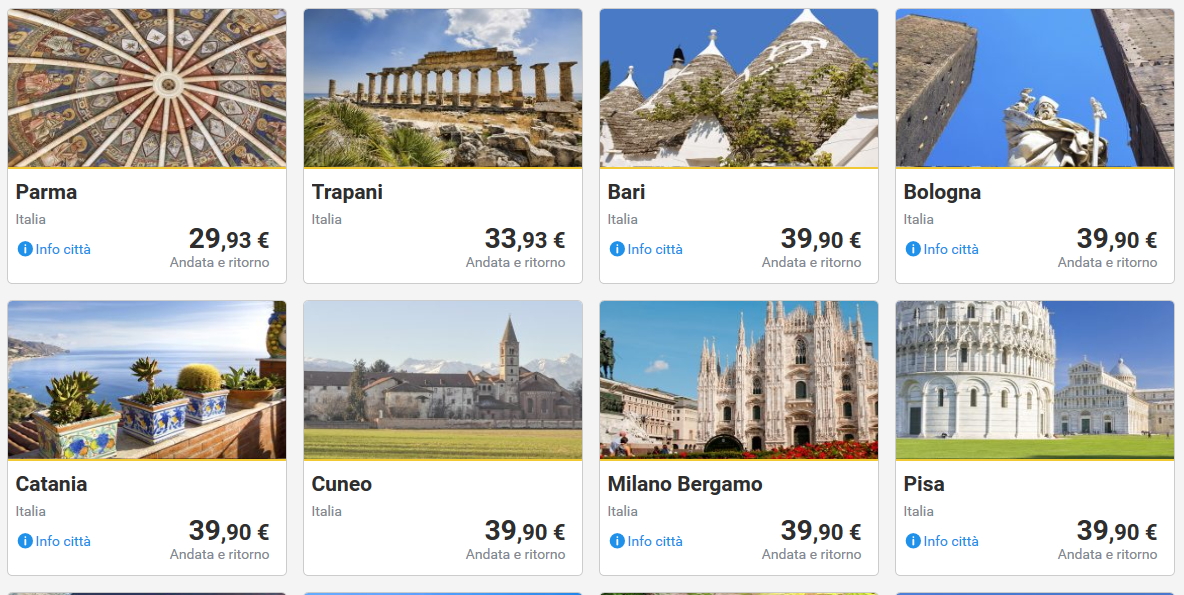Select the Parma 29,93 € price
1184x595 pixels.
229,240
